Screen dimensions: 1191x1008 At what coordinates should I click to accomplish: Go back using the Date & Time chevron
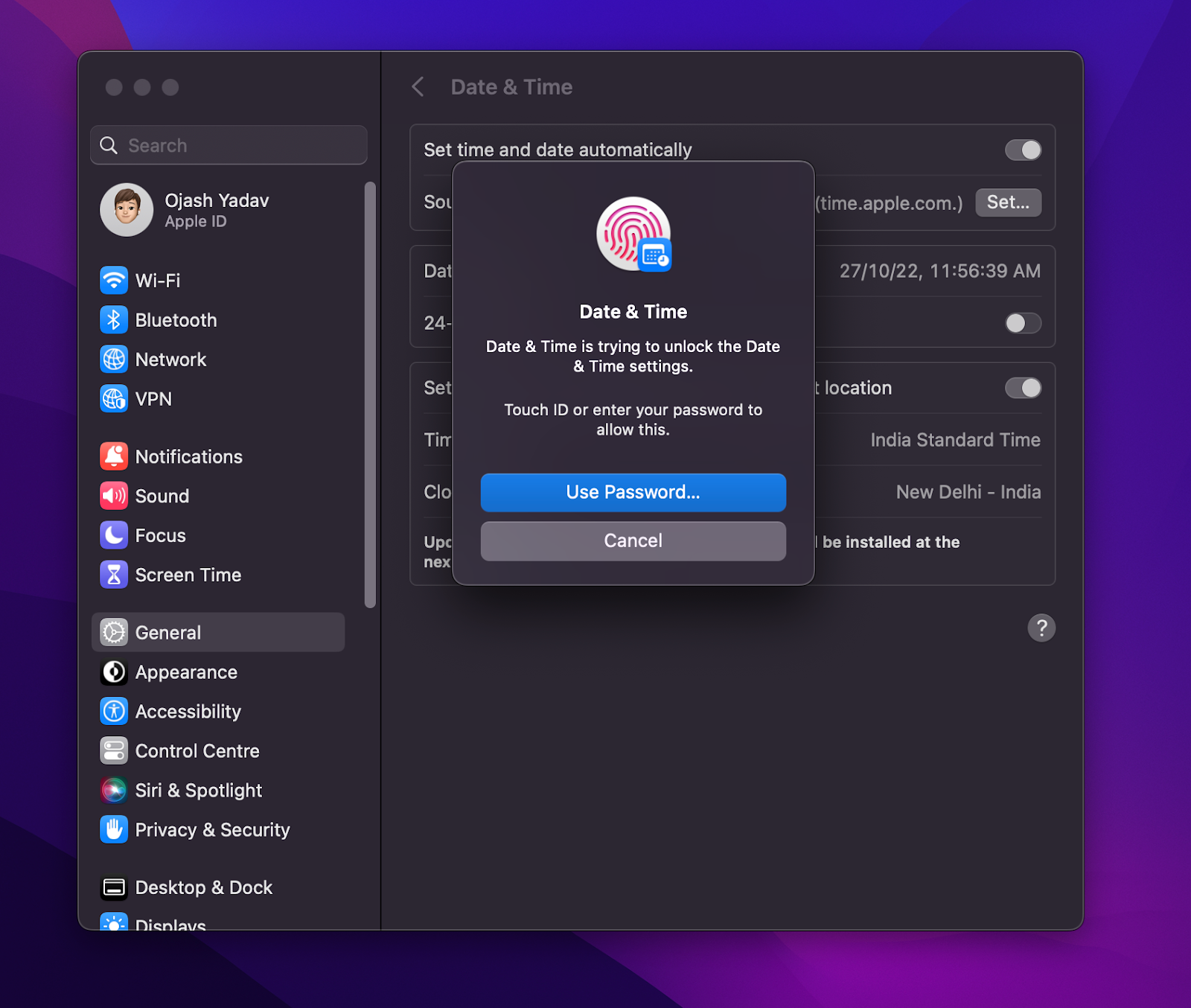pos(418,87)
